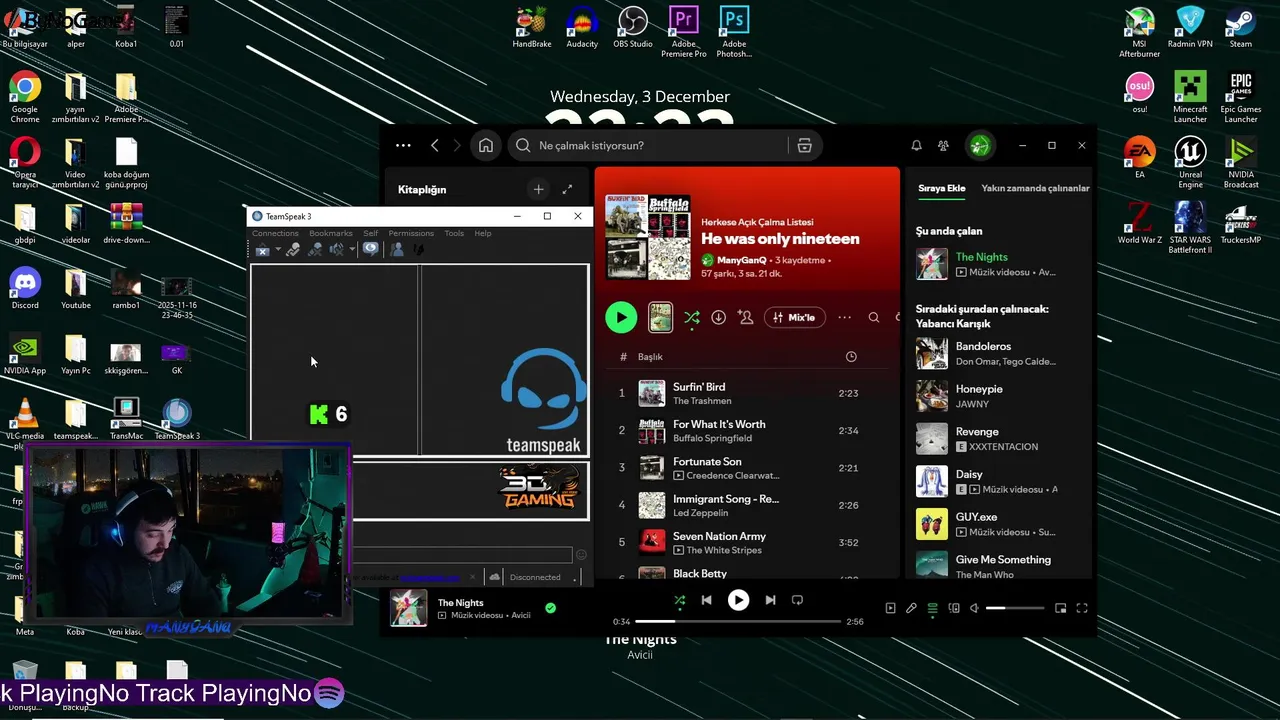Invite collaborators to the playlist
Image resolution: width=1280 pixels, height=720 pixels.
(x=745, y=318)
